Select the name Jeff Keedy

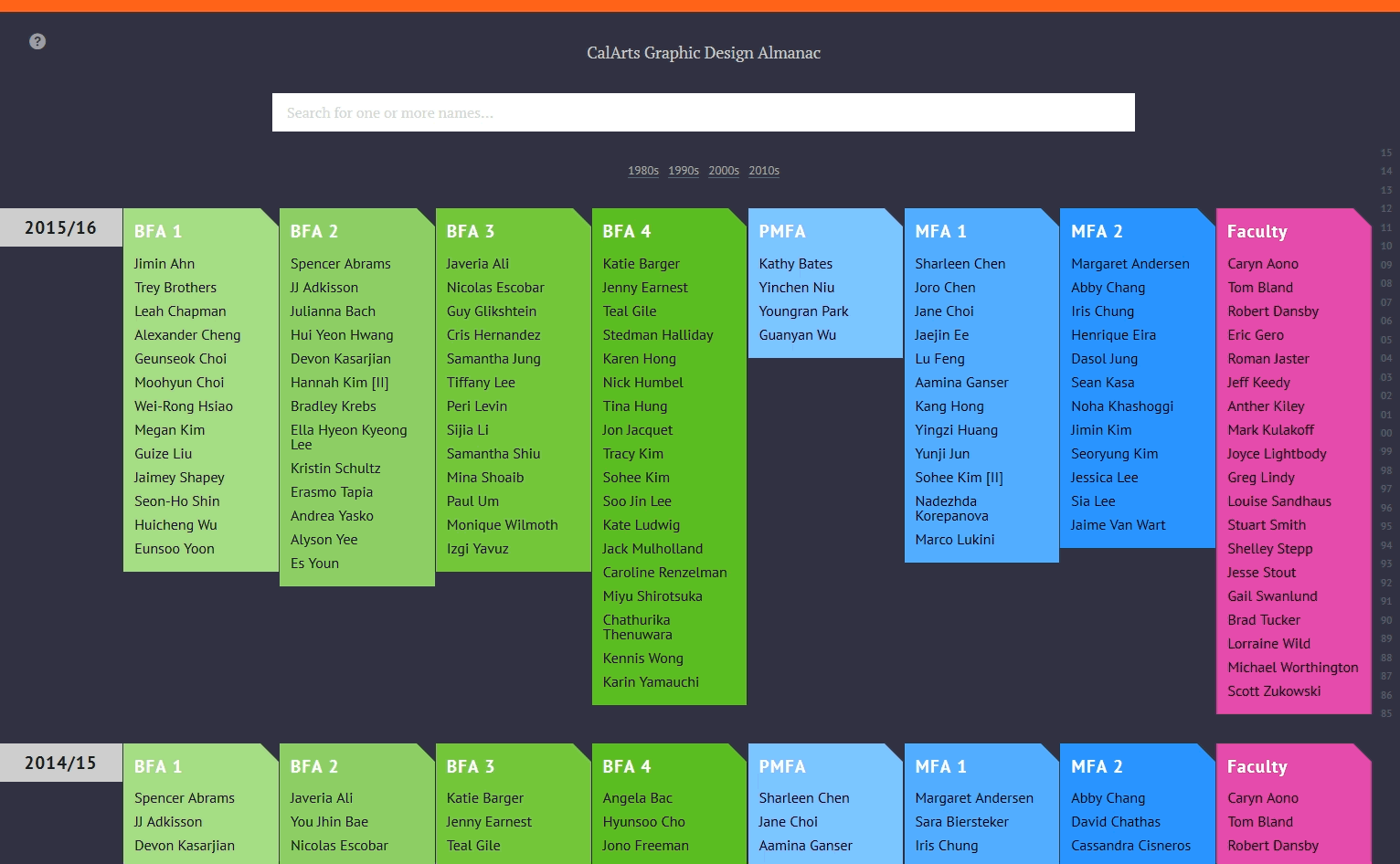1259,383
